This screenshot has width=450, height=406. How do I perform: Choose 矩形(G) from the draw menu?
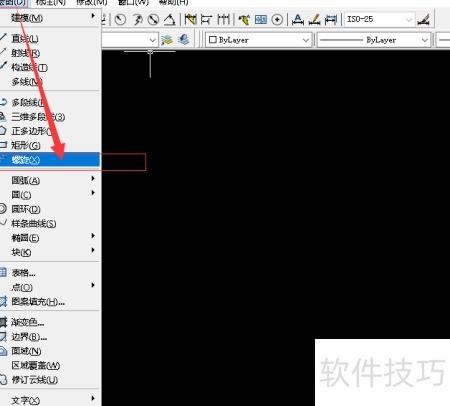pos(50,145)
